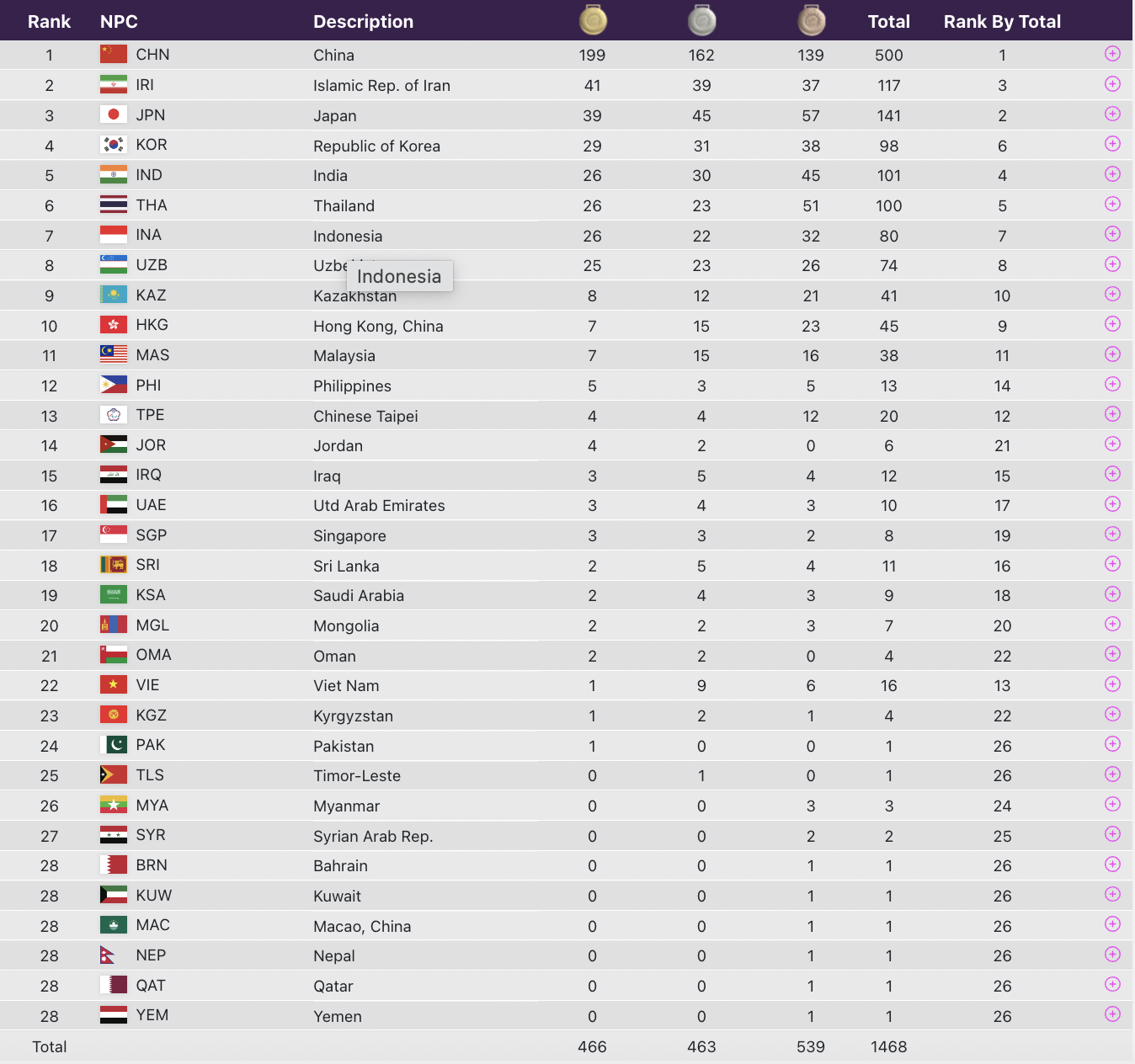Click the gold medal column icon
1135x1064 pixels.
coord(593,20)
